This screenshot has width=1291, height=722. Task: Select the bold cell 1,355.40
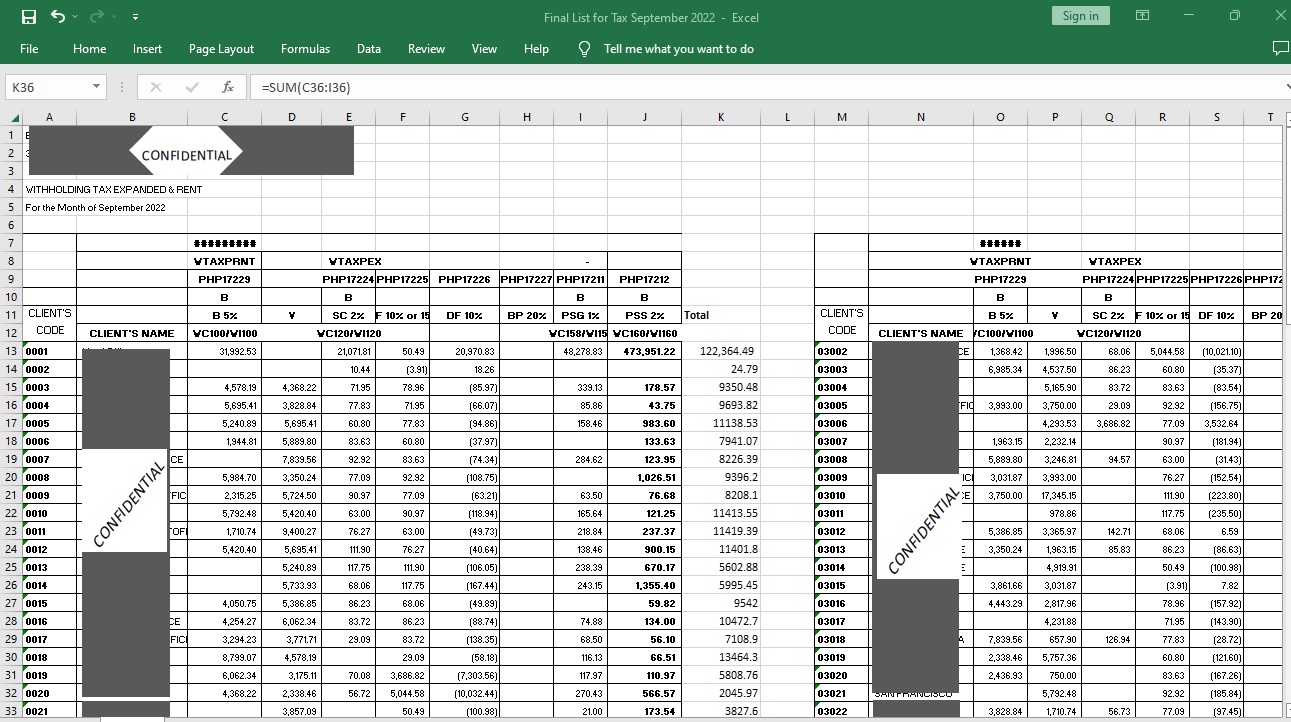pyautogui.click(x=645, y=586)
